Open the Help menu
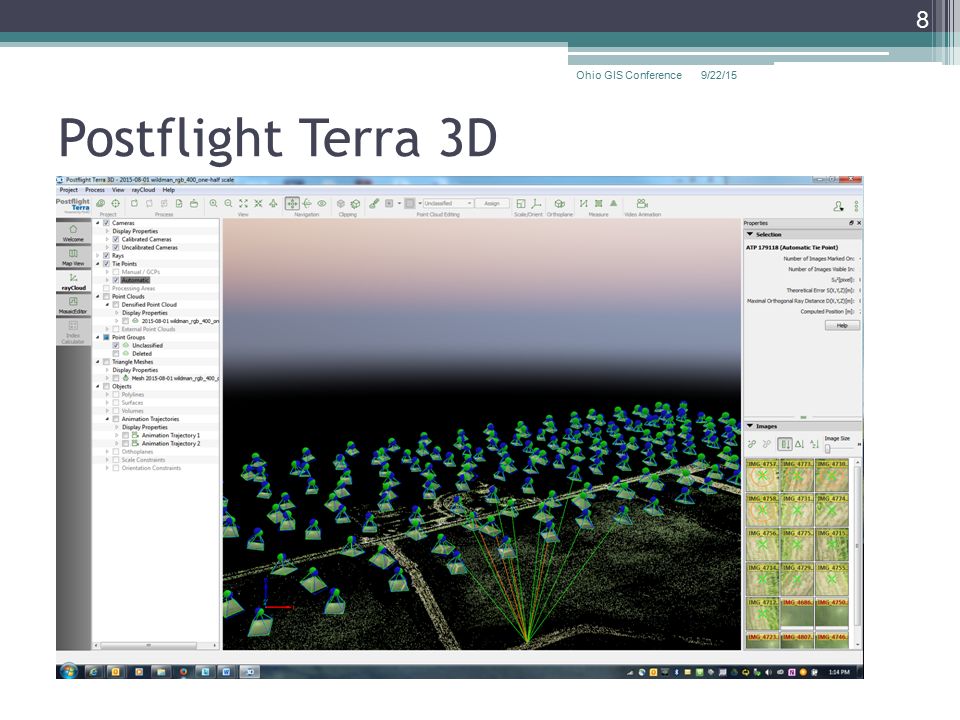The image size is (960, 720). tap(168, 190)
